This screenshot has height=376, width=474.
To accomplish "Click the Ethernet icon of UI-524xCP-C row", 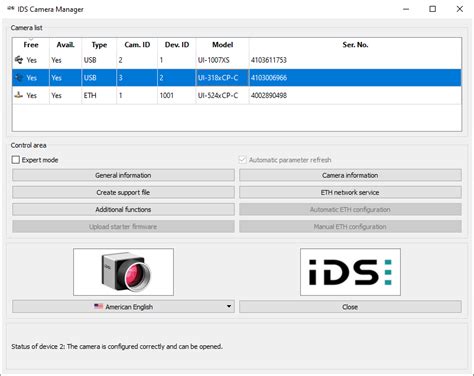I will [x=19, y=95].
